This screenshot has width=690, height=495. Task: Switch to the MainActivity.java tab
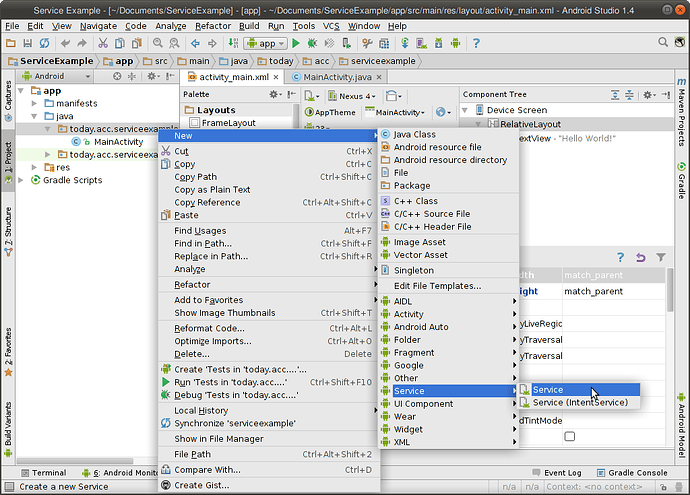point(337,77)
